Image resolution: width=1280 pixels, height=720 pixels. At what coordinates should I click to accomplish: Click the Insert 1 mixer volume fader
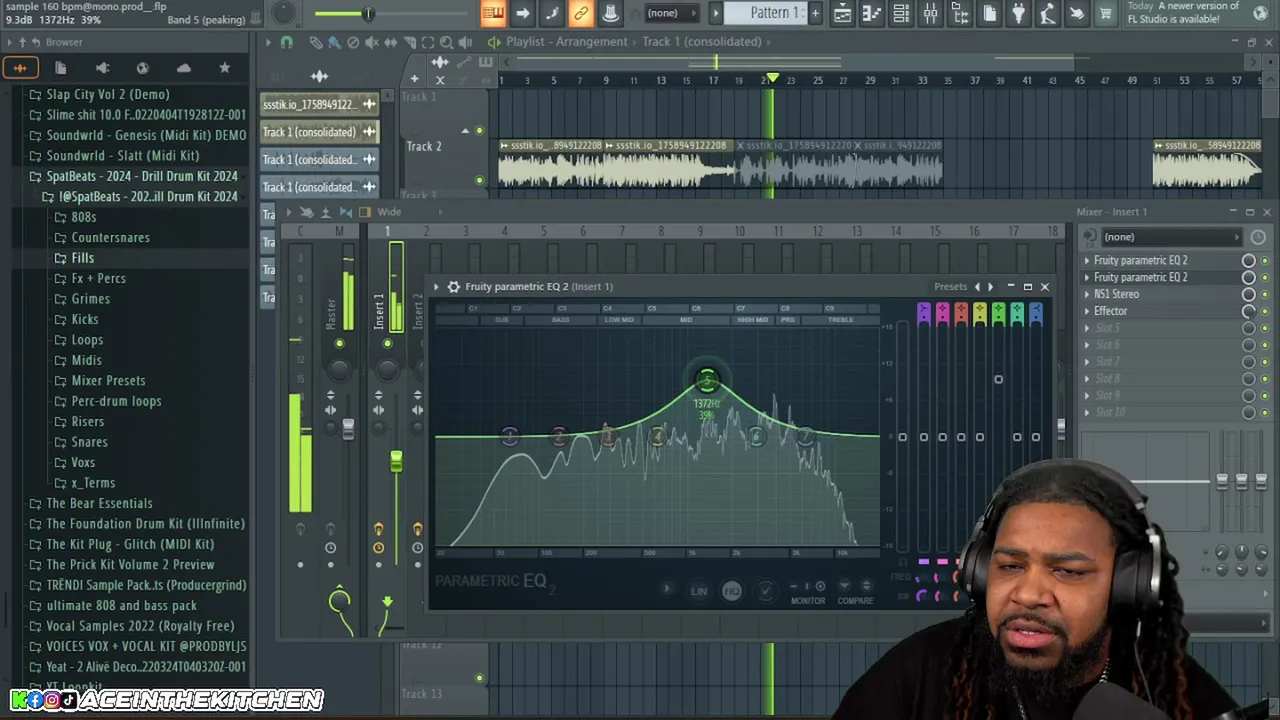coord(396,461)
